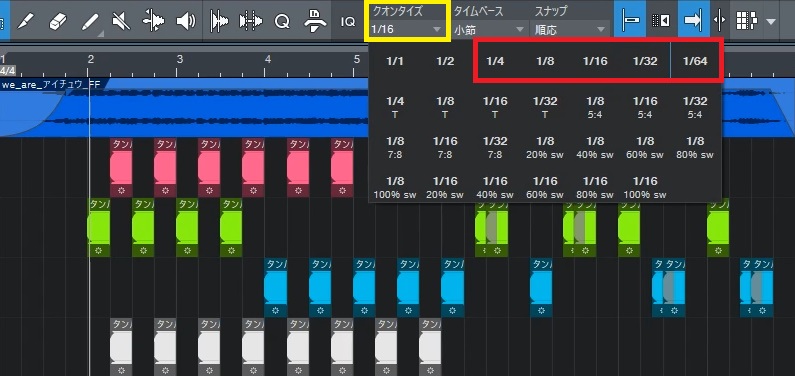Click the icon between snap and autoscroll
Viewport: 795px width, 376px height.
(x=661, y=20)
